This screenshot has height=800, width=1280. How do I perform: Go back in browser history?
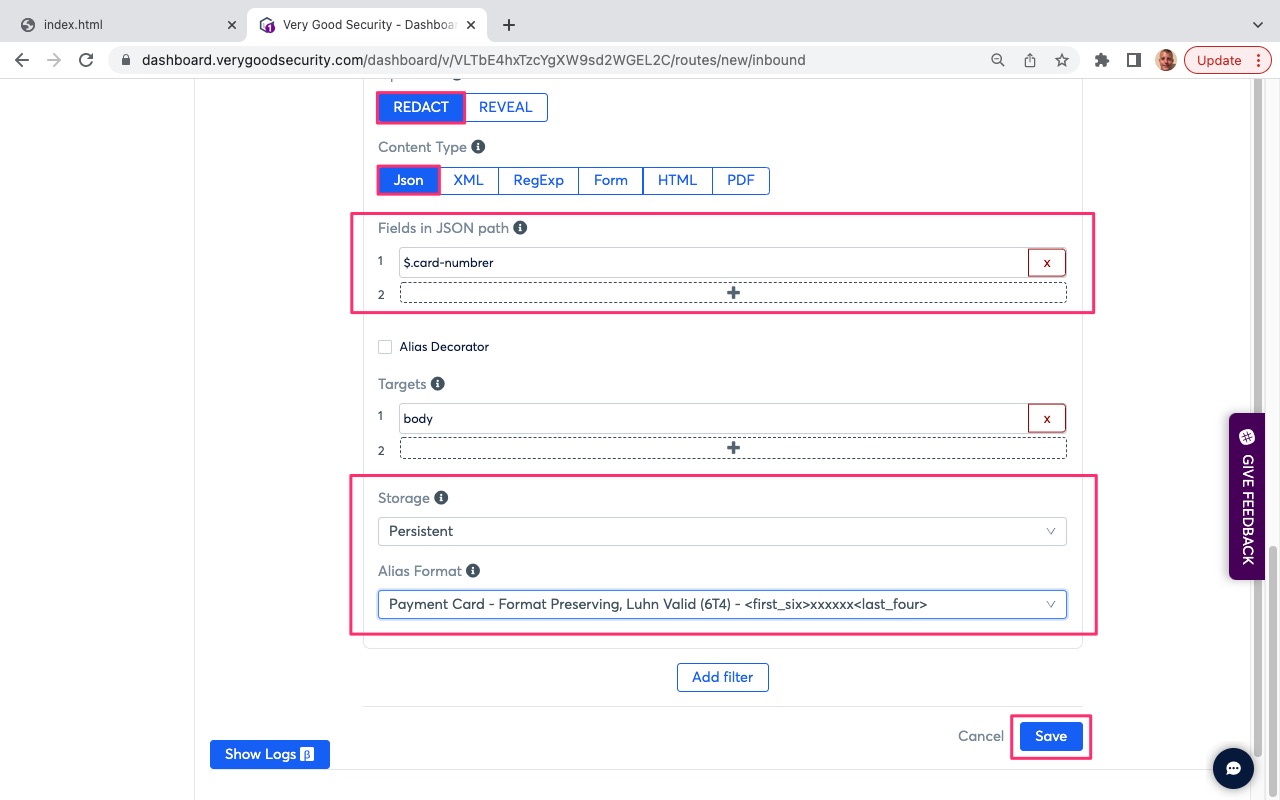click(22, 60)
